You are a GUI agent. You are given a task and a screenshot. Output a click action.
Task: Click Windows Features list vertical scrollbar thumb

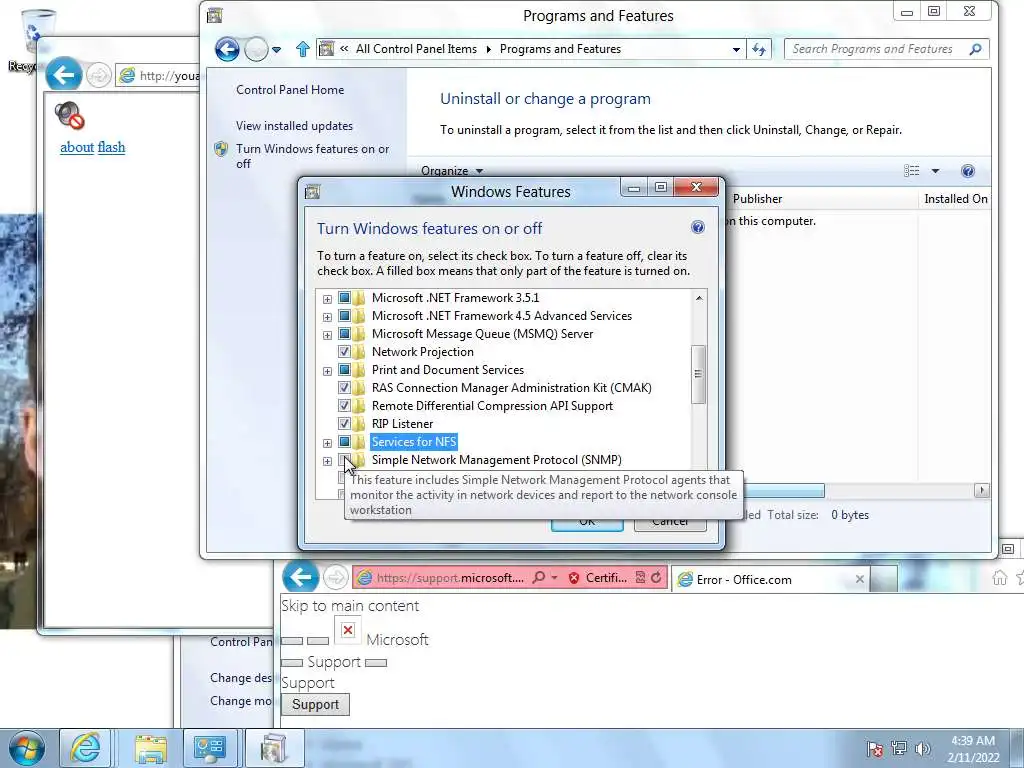click(x=698, y=374)
